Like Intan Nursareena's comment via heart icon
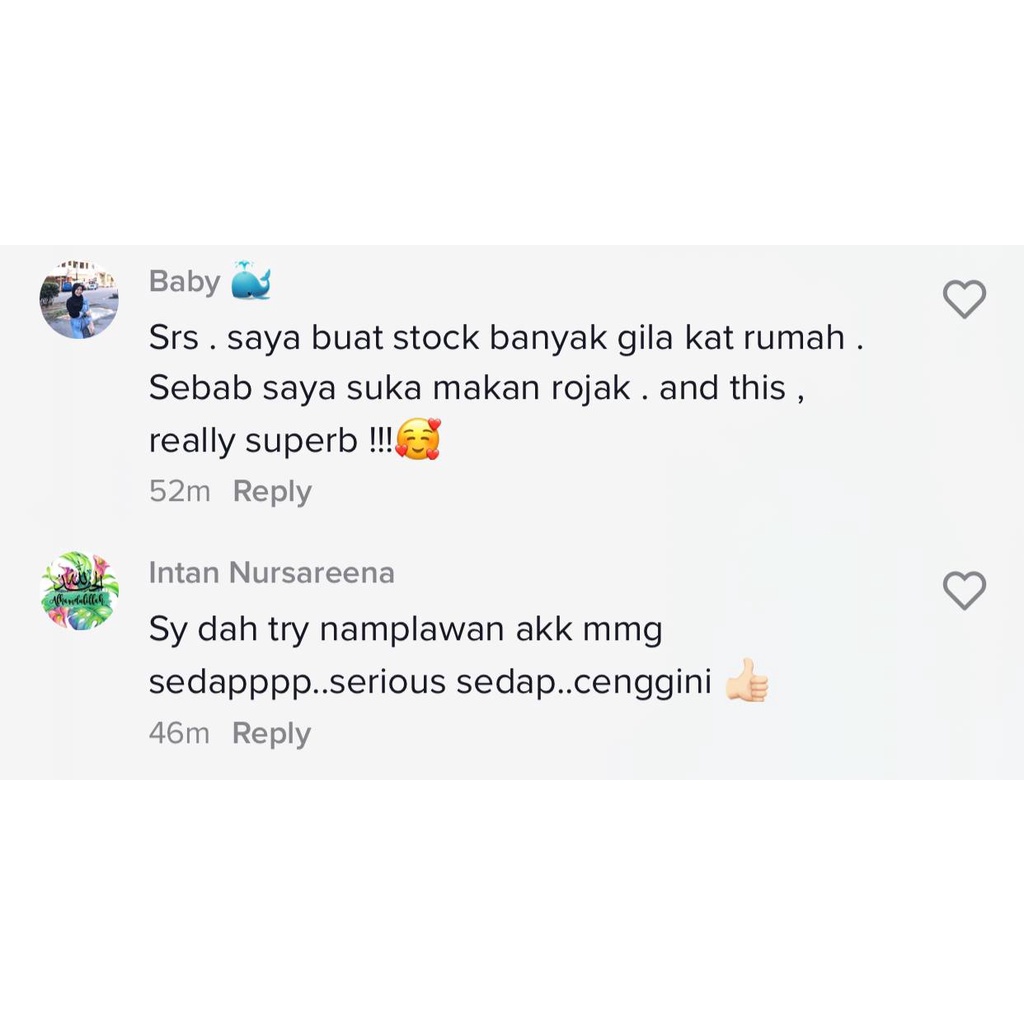Viewport: 1024px width, 1024px height. coord(964,590)
